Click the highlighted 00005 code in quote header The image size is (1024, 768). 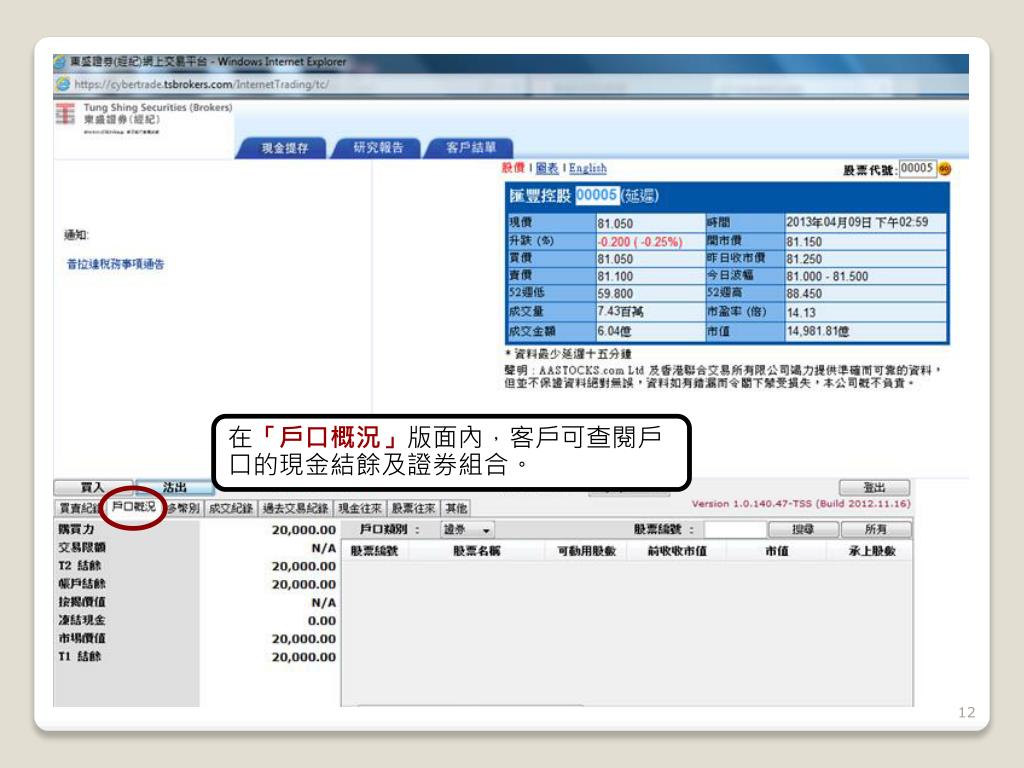596,195
